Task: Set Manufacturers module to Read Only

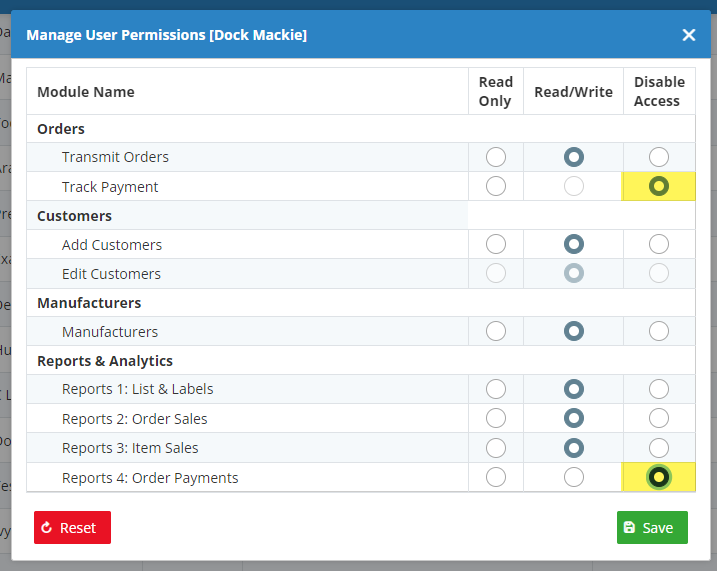Action: [x=496, y=331]
